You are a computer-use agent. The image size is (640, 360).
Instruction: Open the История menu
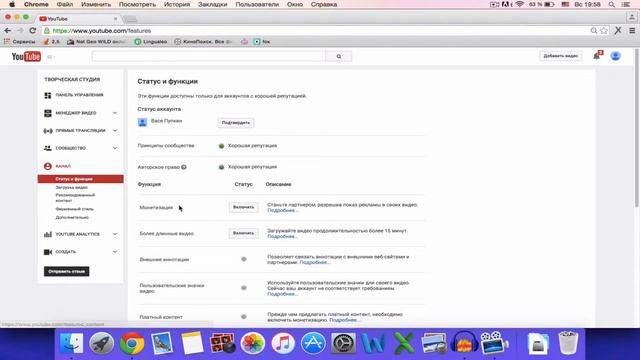[x=177, y=4]
